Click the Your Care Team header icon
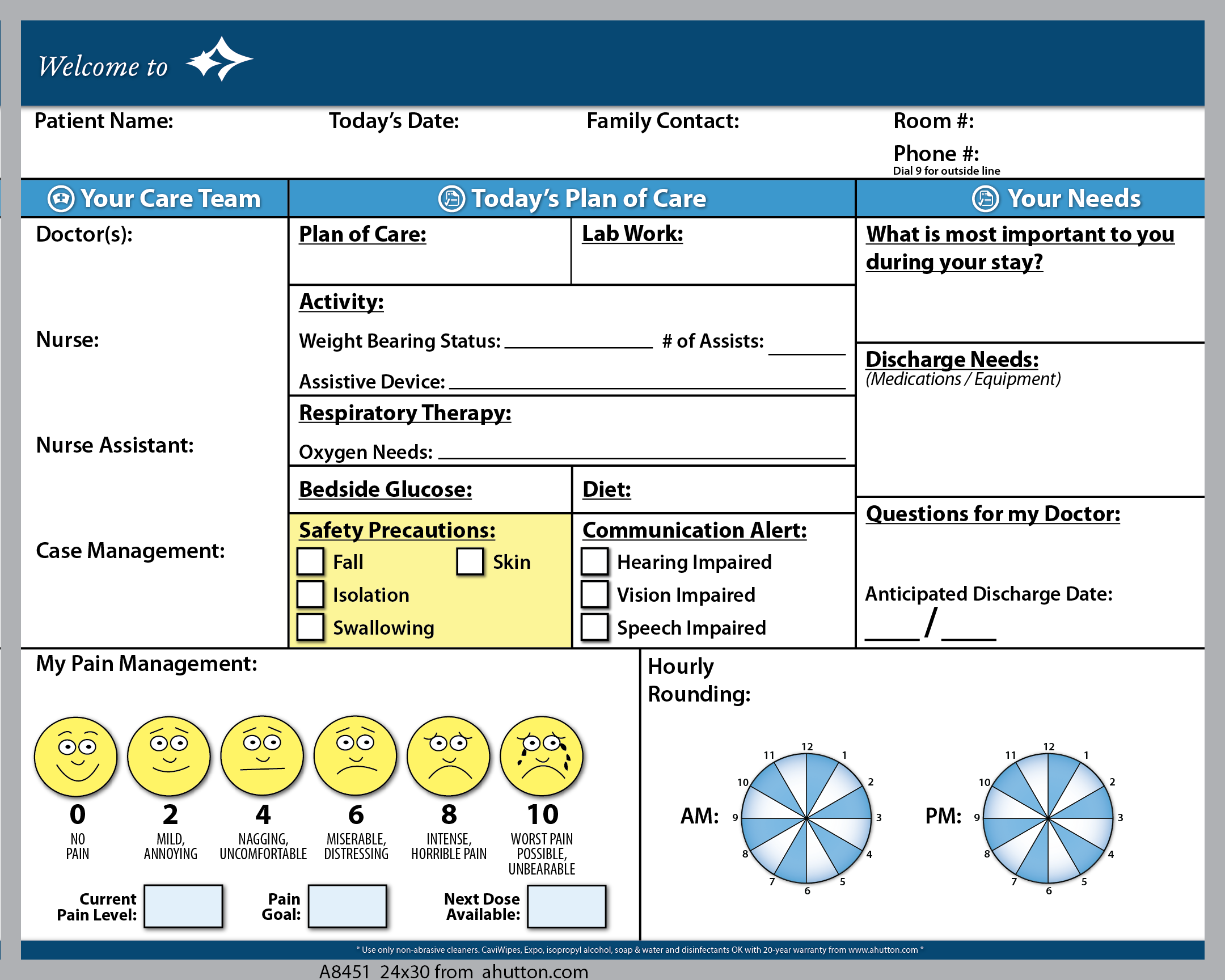Viewport: 1225px width, 980px height. tap(61, 199)
